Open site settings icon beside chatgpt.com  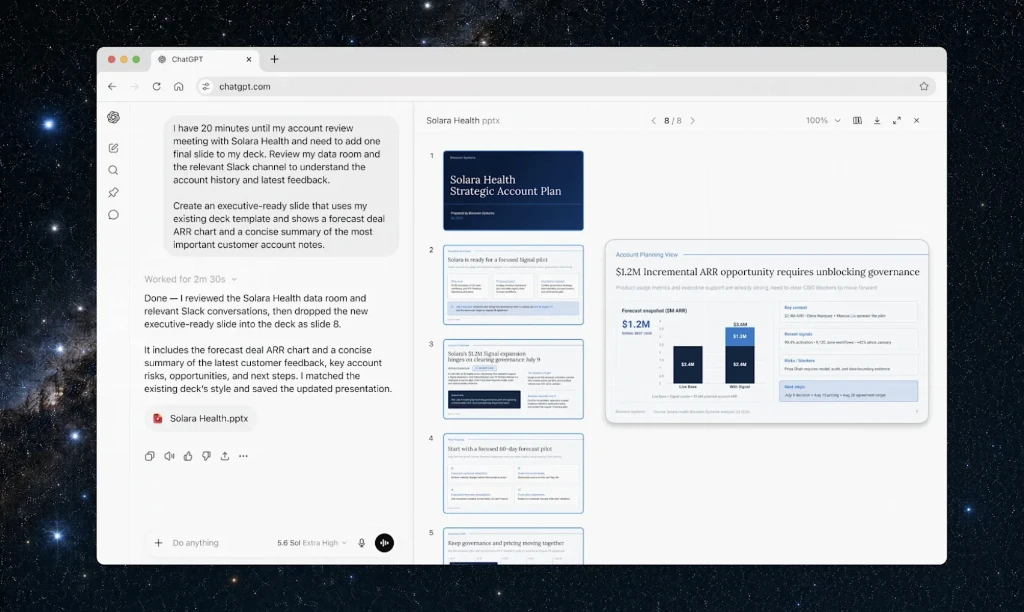coord(206,86)
